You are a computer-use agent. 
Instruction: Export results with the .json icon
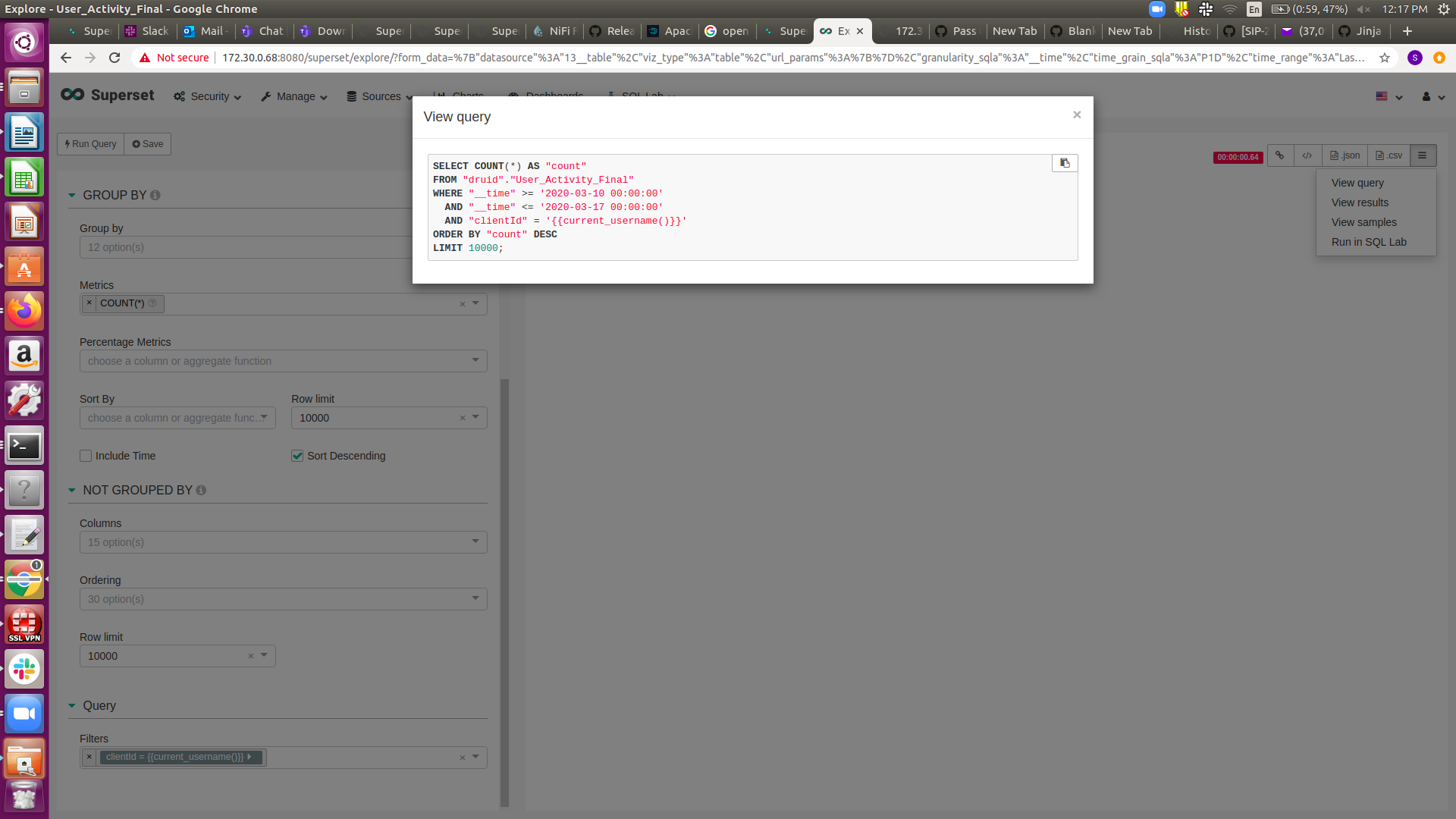click(1344, 155)
